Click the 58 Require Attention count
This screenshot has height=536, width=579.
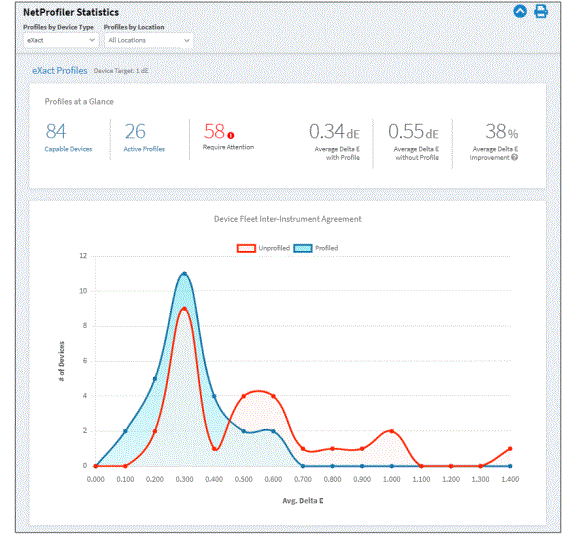[x=214, y=131]
